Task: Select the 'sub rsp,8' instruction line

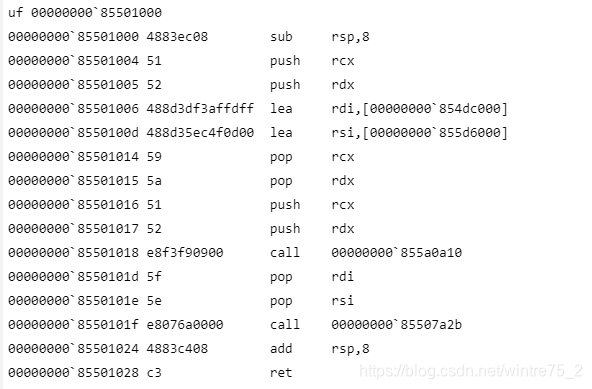Action: point(189,37)
